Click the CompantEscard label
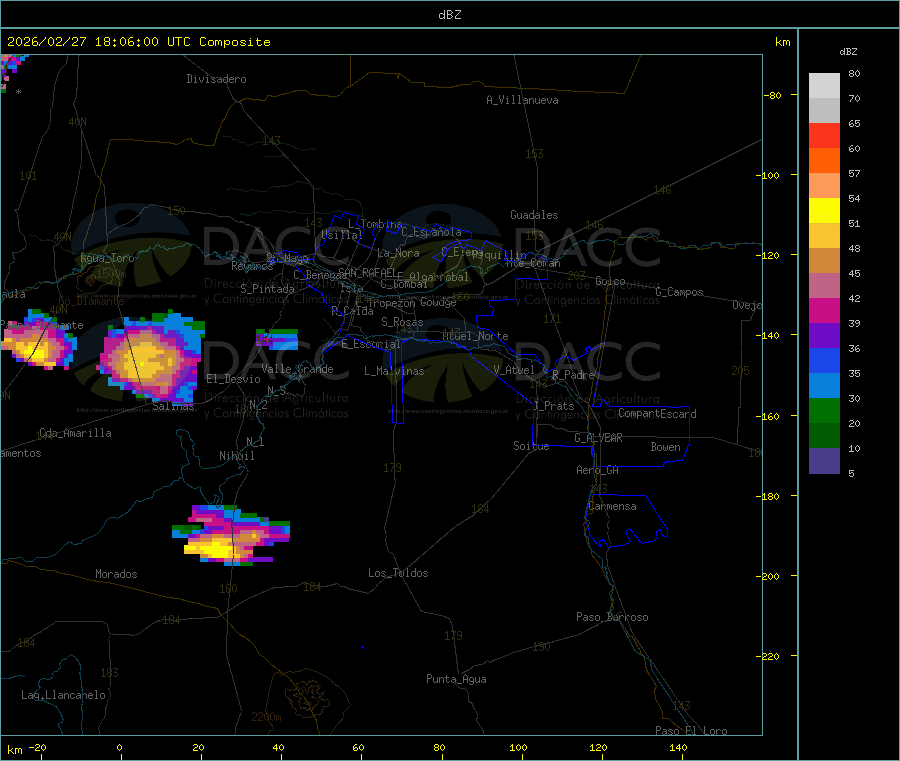This screenshot has width=900, height=761. pos(657,413)
